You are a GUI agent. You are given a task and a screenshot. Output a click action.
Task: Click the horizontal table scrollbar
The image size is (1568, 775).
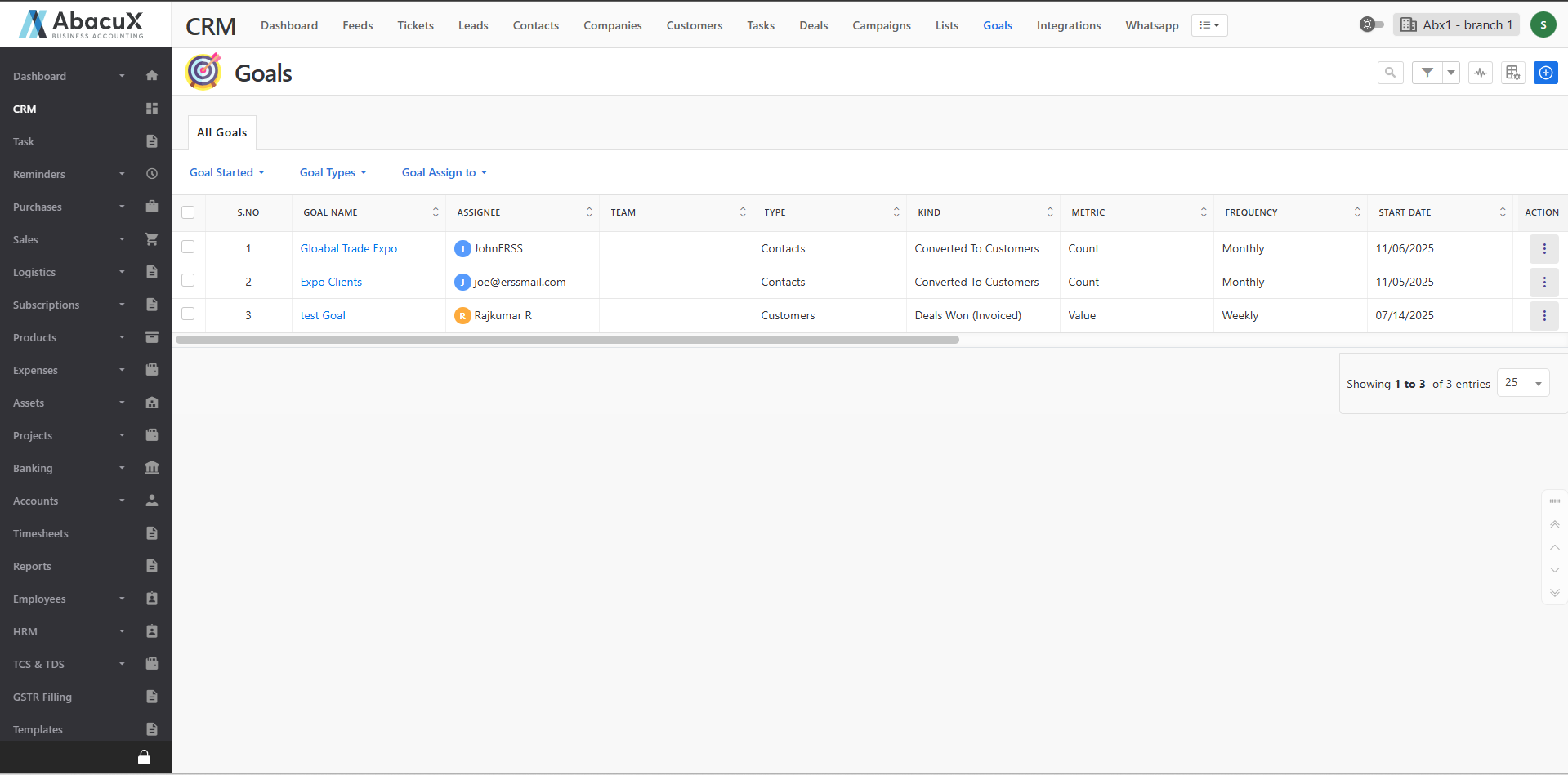(567, 340)
